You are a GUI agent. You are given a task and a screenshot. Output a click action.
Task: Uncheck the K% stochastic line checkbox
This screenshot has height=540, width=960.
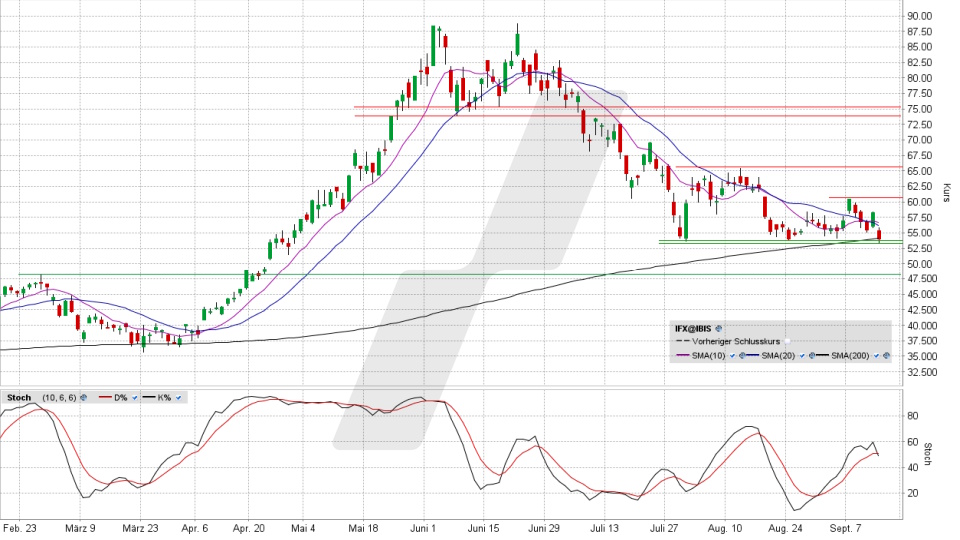click(x=179, y=397)
